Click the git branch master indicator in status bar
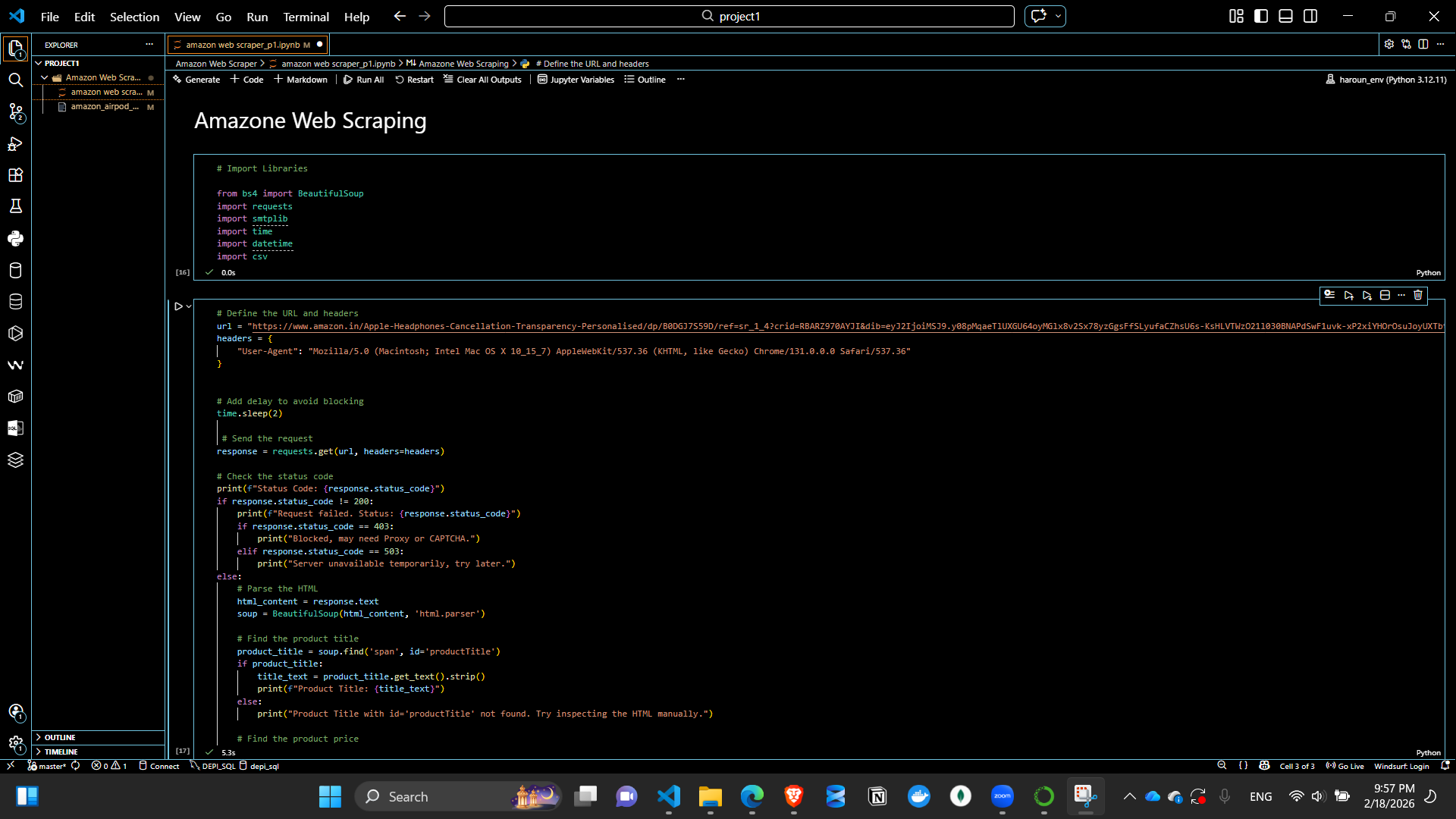The image size is (1456, 819). 48,766
